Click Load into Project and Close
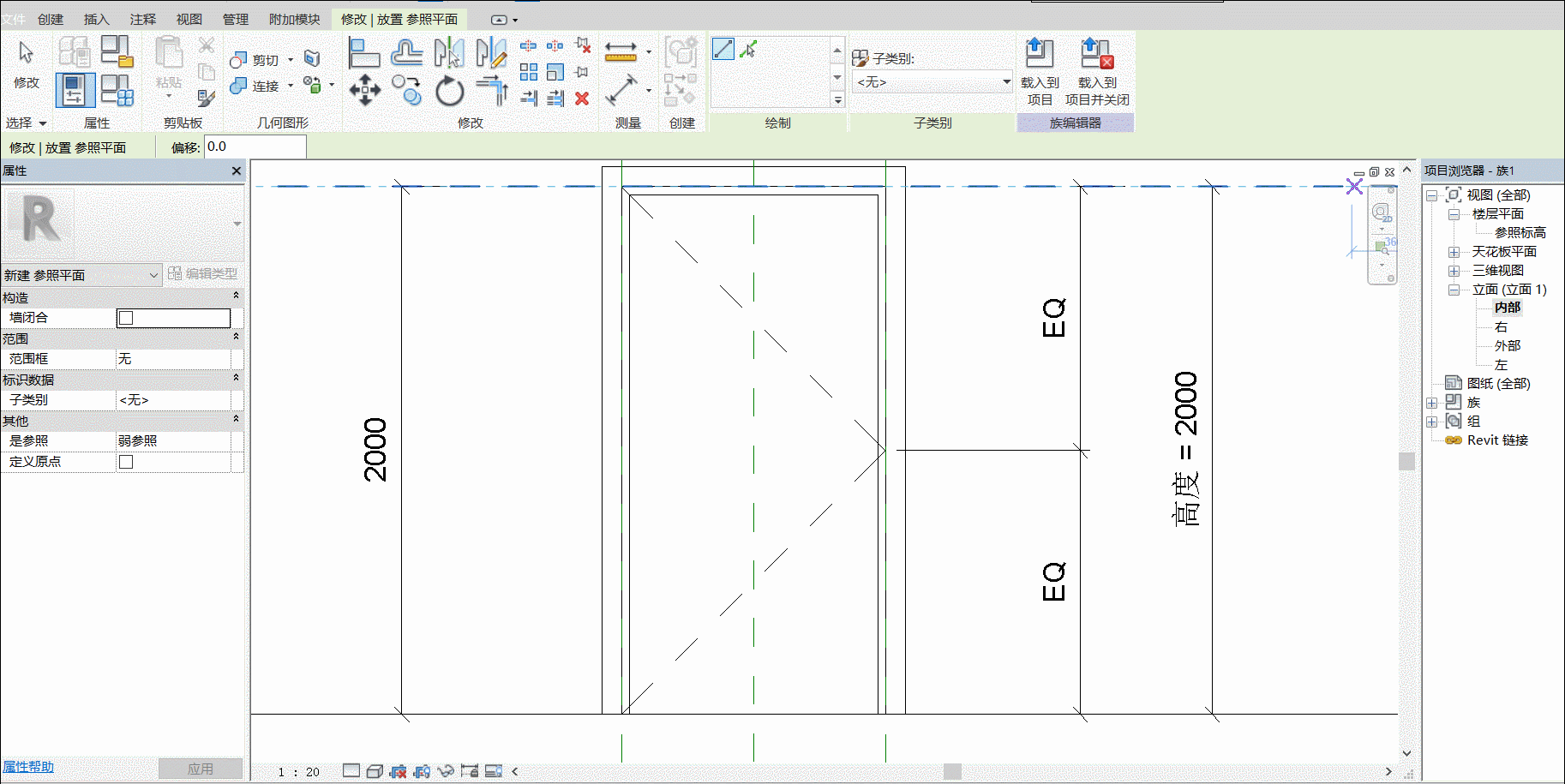This screenshot has width=1565, height=784. [1097, 71]
